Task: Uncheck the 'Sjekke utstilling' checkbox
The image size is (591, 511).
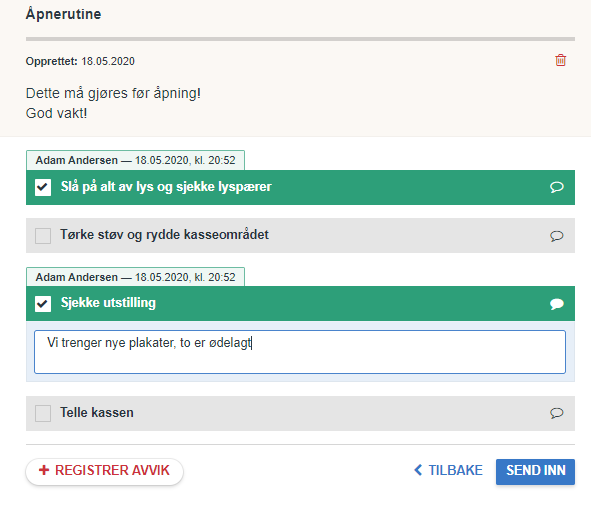Action: coord(43,303)
